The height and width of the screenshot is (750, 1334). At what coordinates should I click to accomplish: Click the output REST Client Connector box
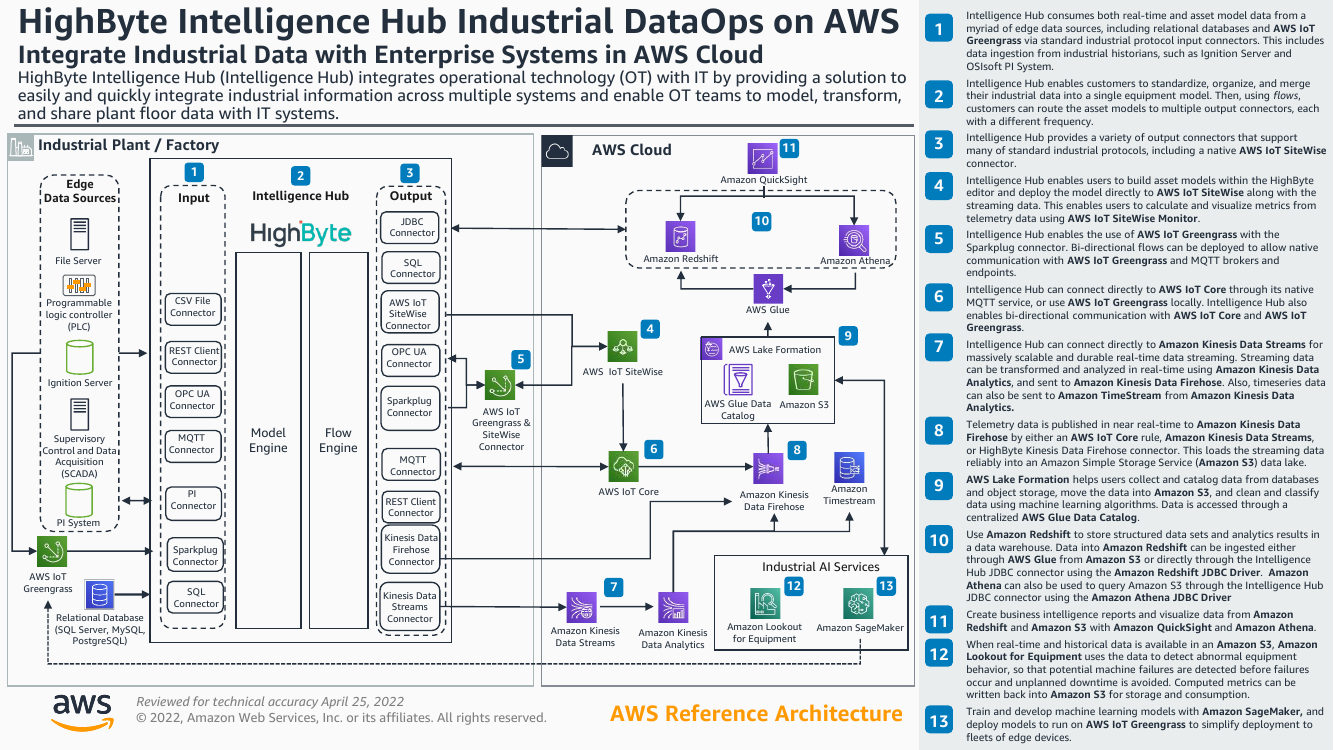(x=410, y=507)
